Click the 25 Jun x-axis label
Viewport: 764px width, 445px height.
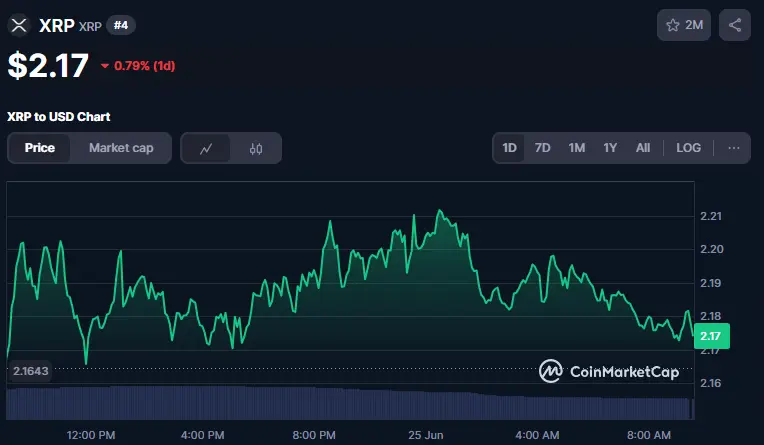(x=425, y=435)
